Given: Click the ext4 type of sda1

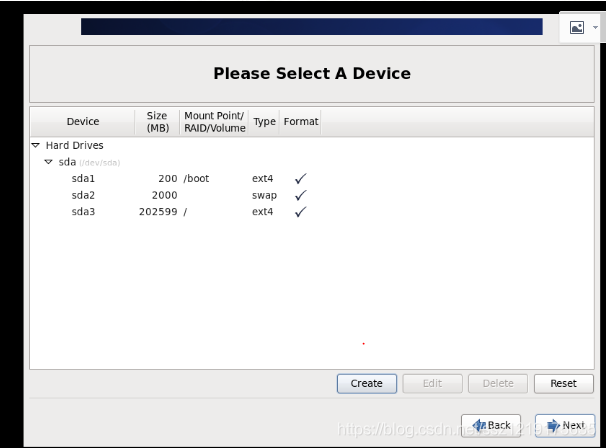Looking at the screenshot, I should pyautogui.click(x=262, y=179).
